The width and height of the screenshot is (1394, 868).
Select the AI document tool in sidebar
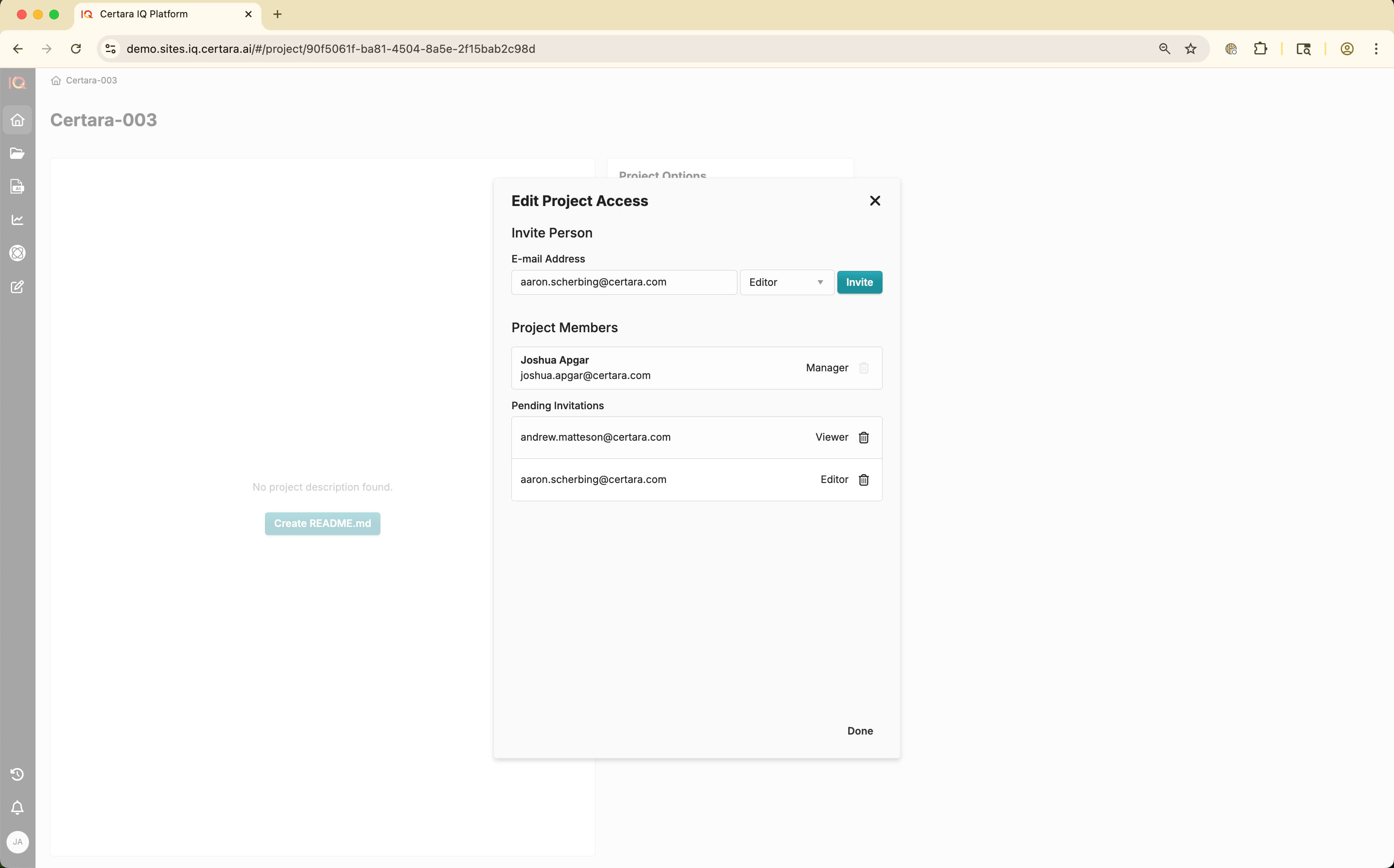point(17,186)
